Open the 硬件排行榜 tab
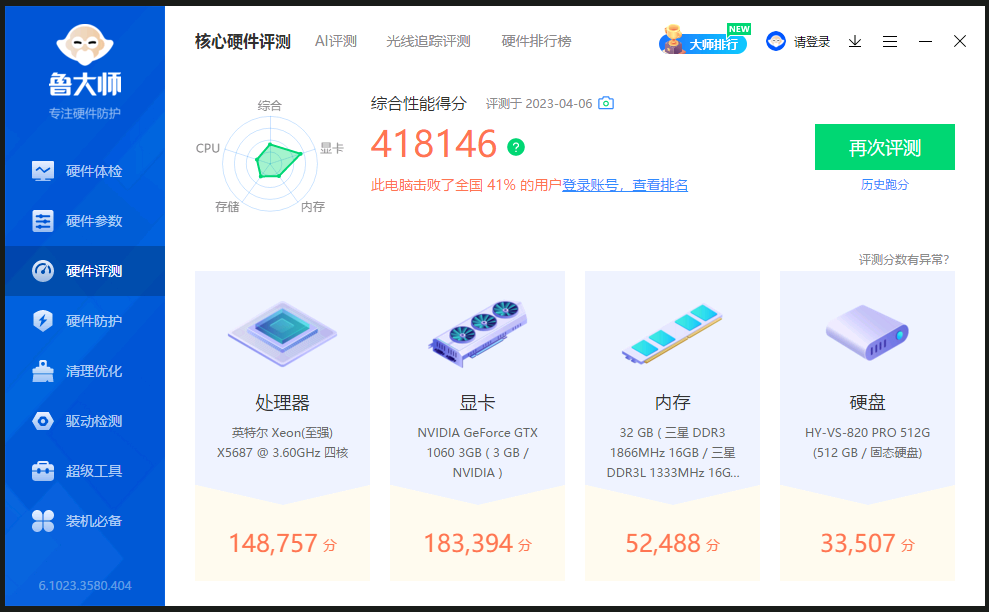This screenshot has height=612, width=989. (x=536, y=42)
